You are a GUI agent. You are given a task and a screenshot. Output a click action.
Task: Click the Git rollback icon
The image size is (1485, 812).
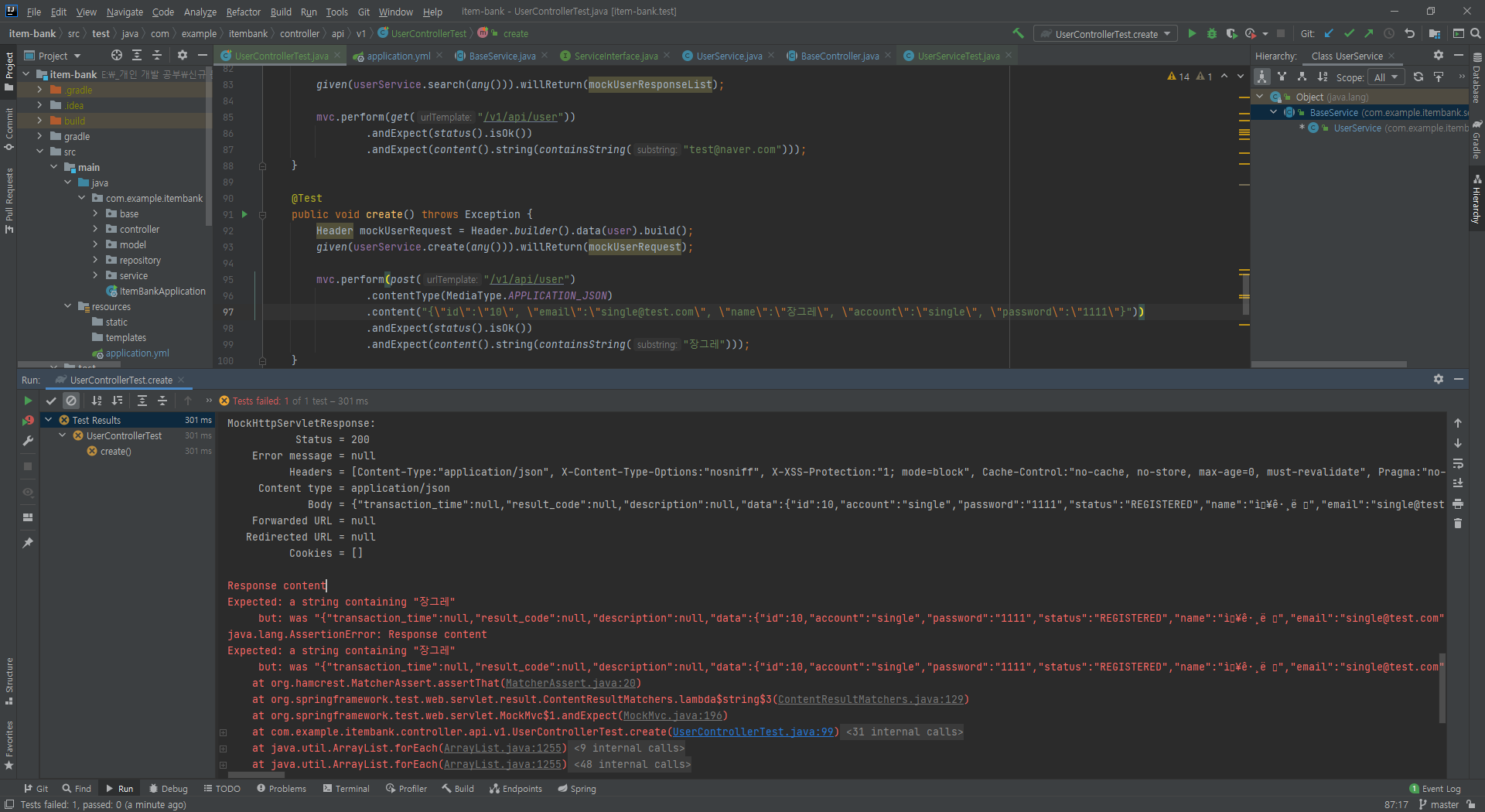click(1409, 33)
